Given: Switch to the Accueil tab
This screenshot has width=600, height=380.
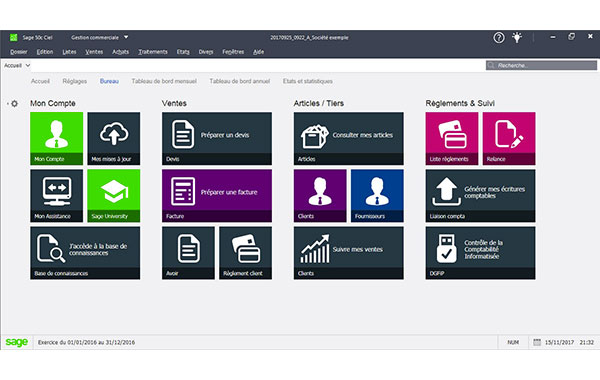Looking at the screenshot, I should [40, 81].
